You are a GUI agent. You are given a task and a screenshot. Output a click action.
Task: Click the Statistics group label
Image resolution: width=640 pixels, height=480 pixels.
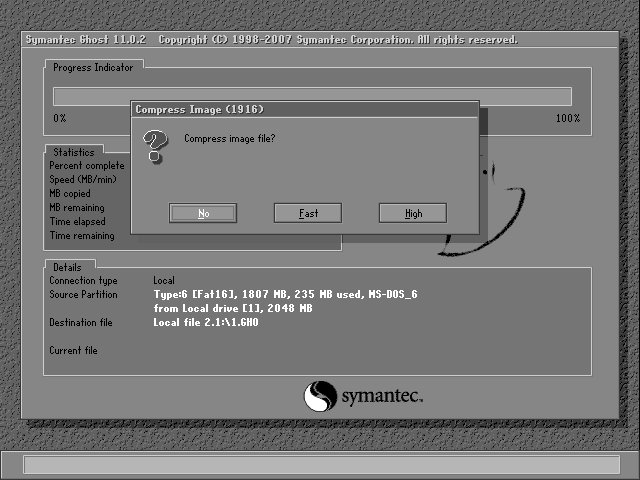74,152
